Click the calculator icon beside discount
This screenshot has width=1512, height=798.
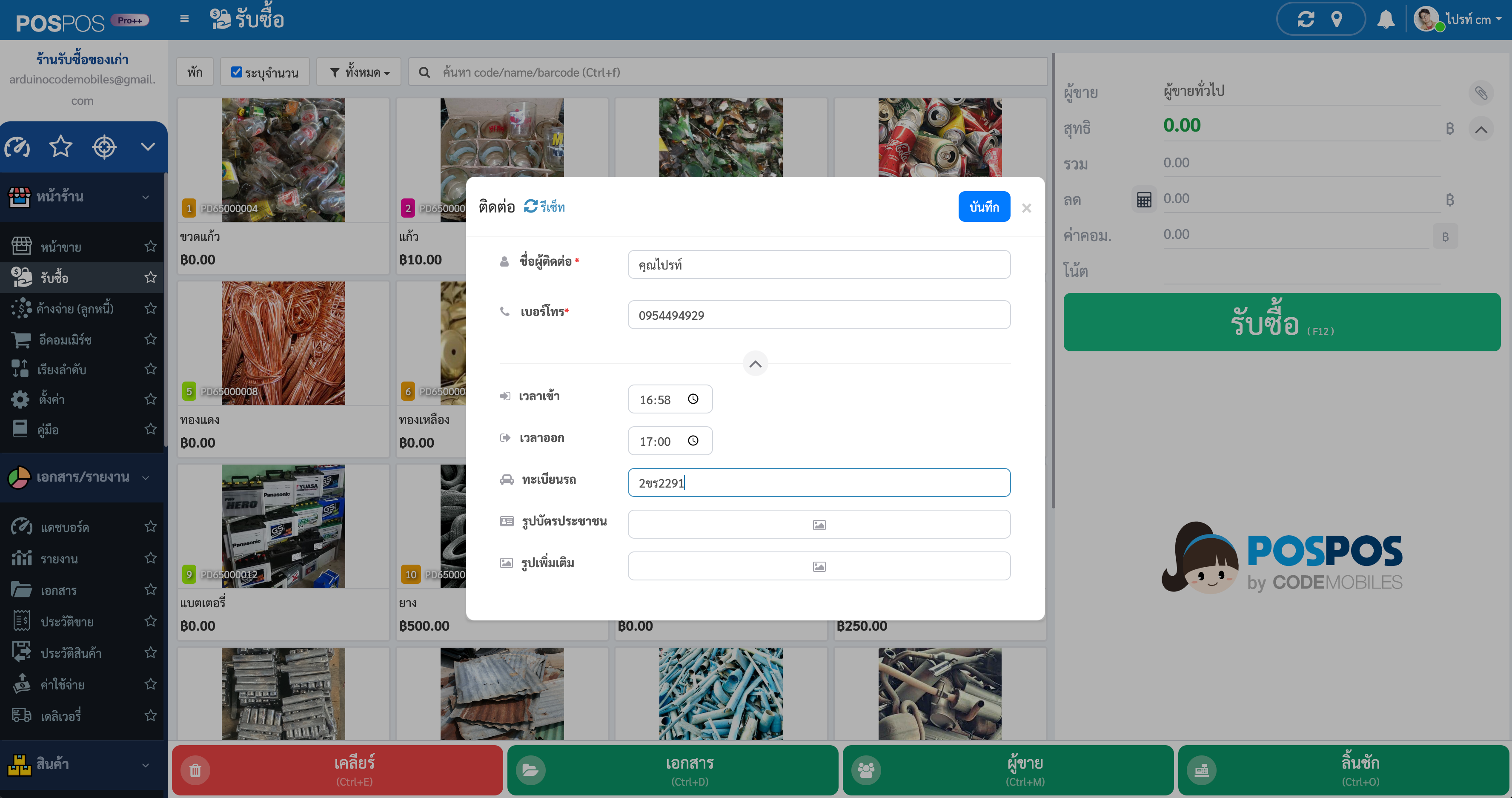pyautogui.click(x=1143, y=200)
